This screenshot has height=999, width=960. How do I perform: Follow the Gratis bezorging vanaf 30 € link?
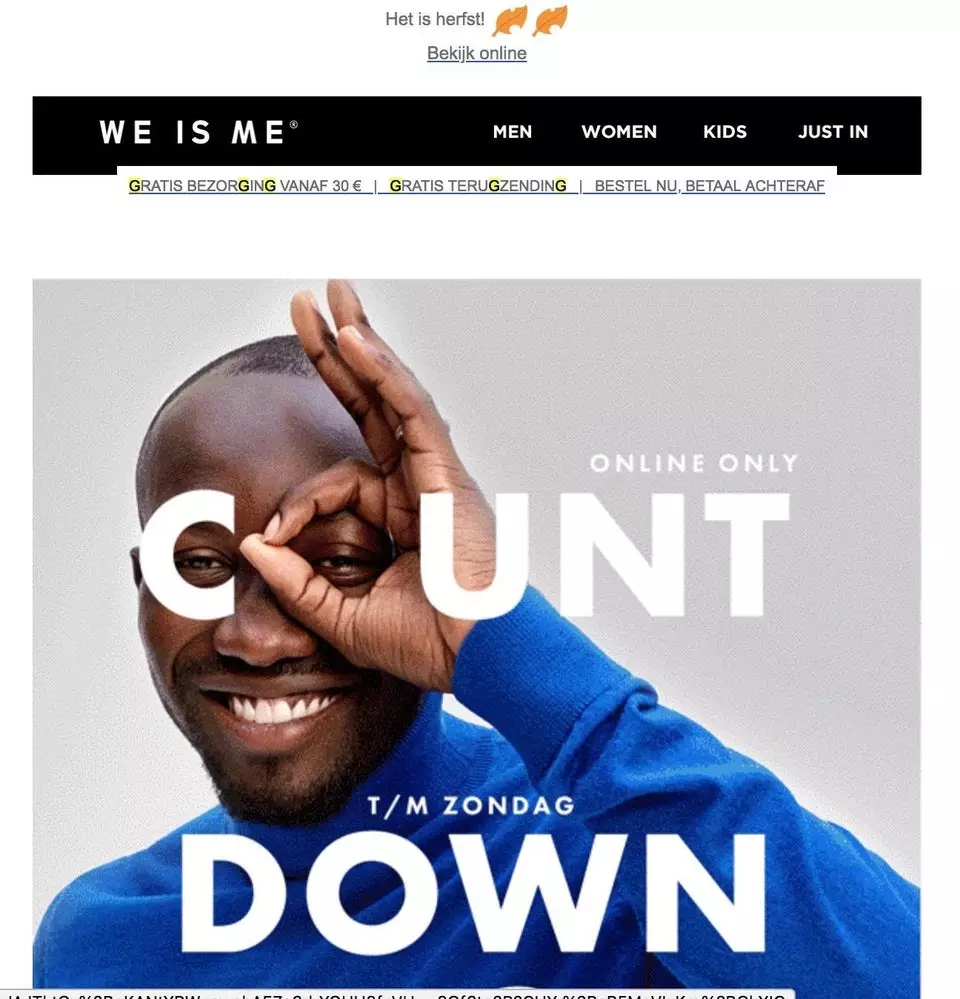pyautogui.click(x=245, y=185)
